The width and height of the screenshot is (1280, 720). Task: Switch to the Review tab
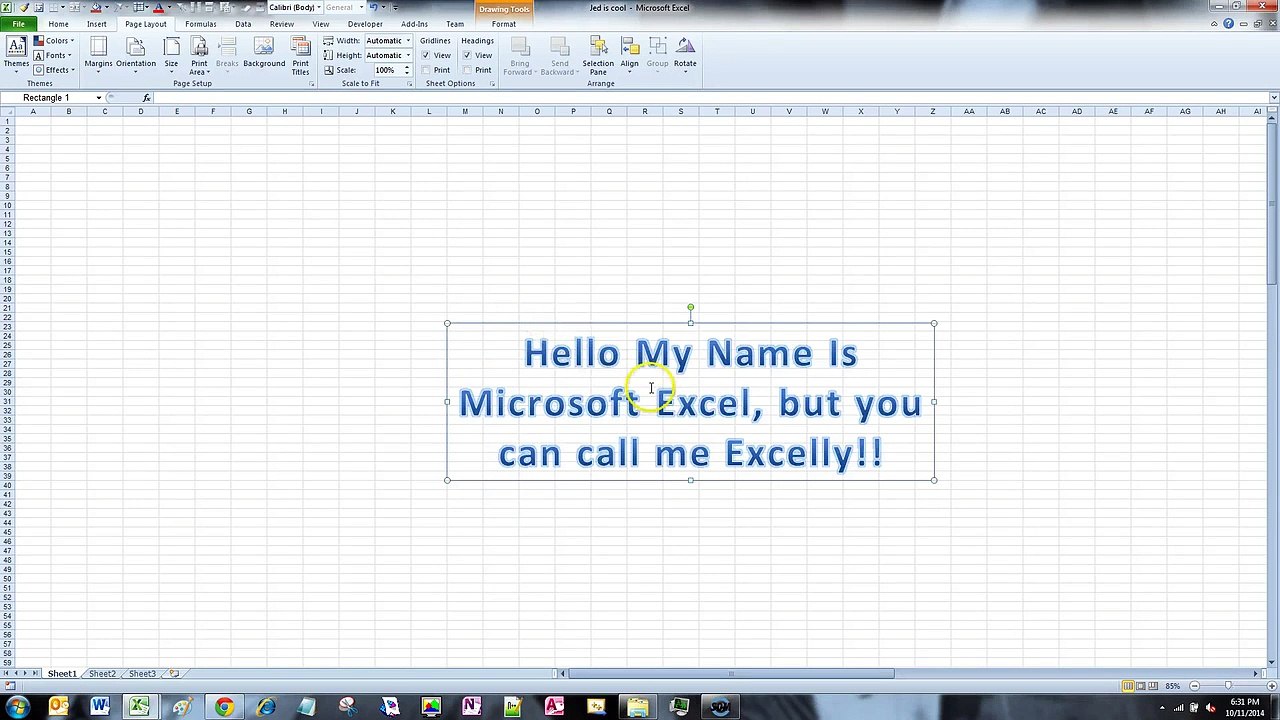282,24
